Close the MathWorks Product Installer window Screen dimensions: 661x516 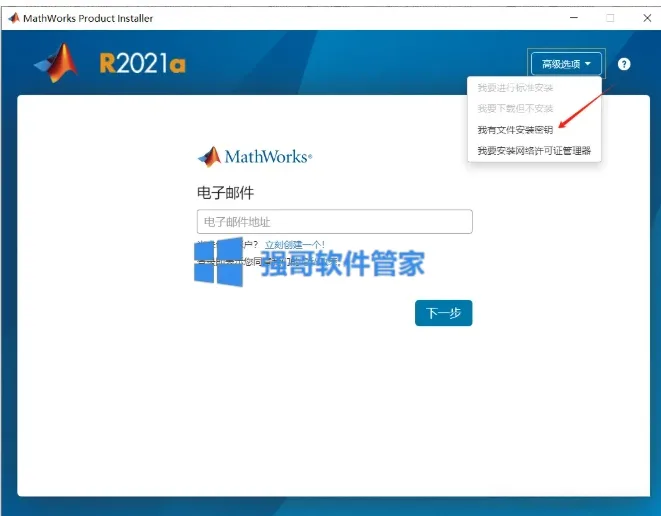coord(647,18)
